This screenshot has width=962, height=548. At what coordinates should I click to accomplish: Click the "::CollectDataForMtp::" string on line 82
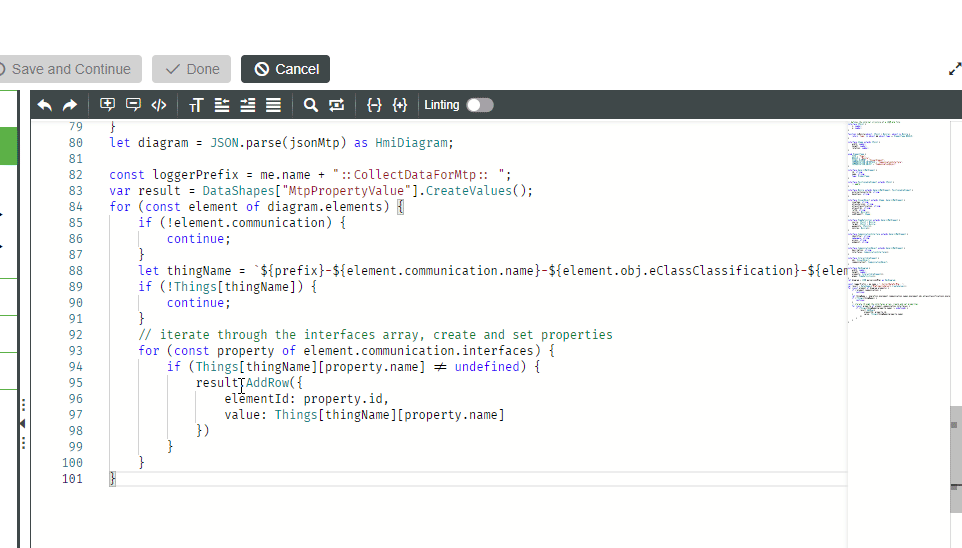tap(421, 175)
